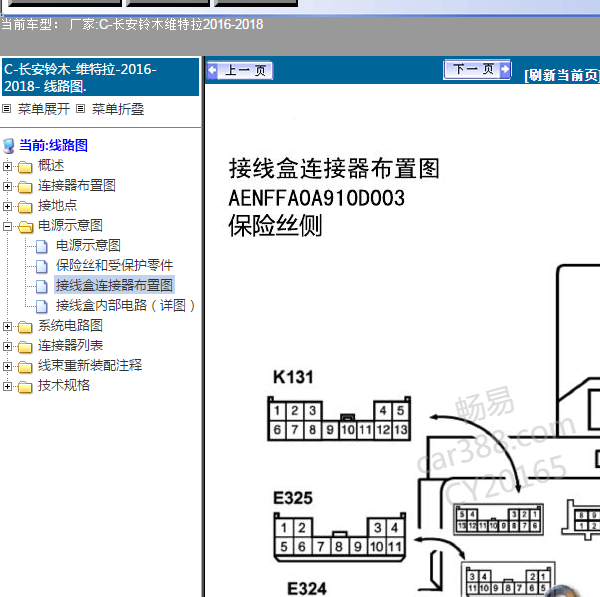Open the 概述 tree item

51,166
